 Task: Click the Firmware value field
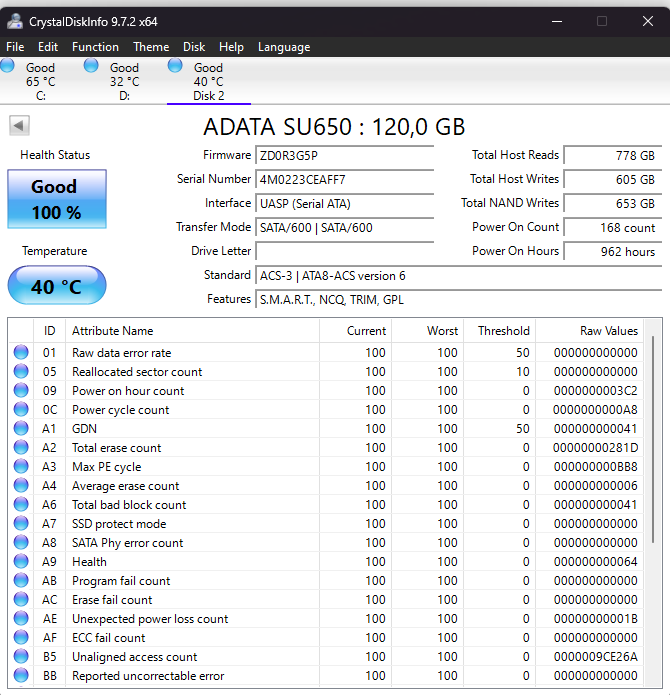tap(344, 156)
